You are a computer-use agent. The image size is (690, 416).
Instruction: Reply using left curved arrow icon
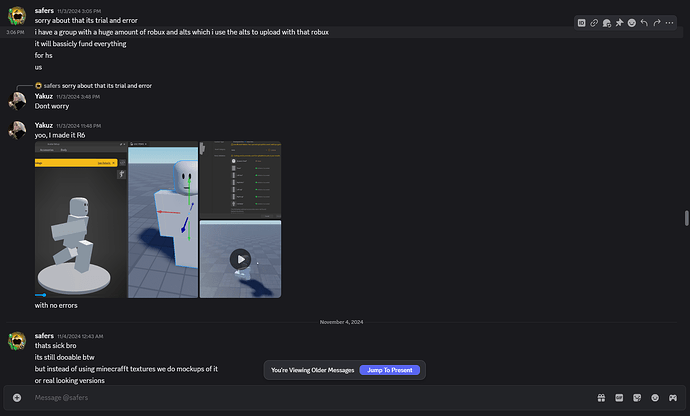click(x=644, y=23)
